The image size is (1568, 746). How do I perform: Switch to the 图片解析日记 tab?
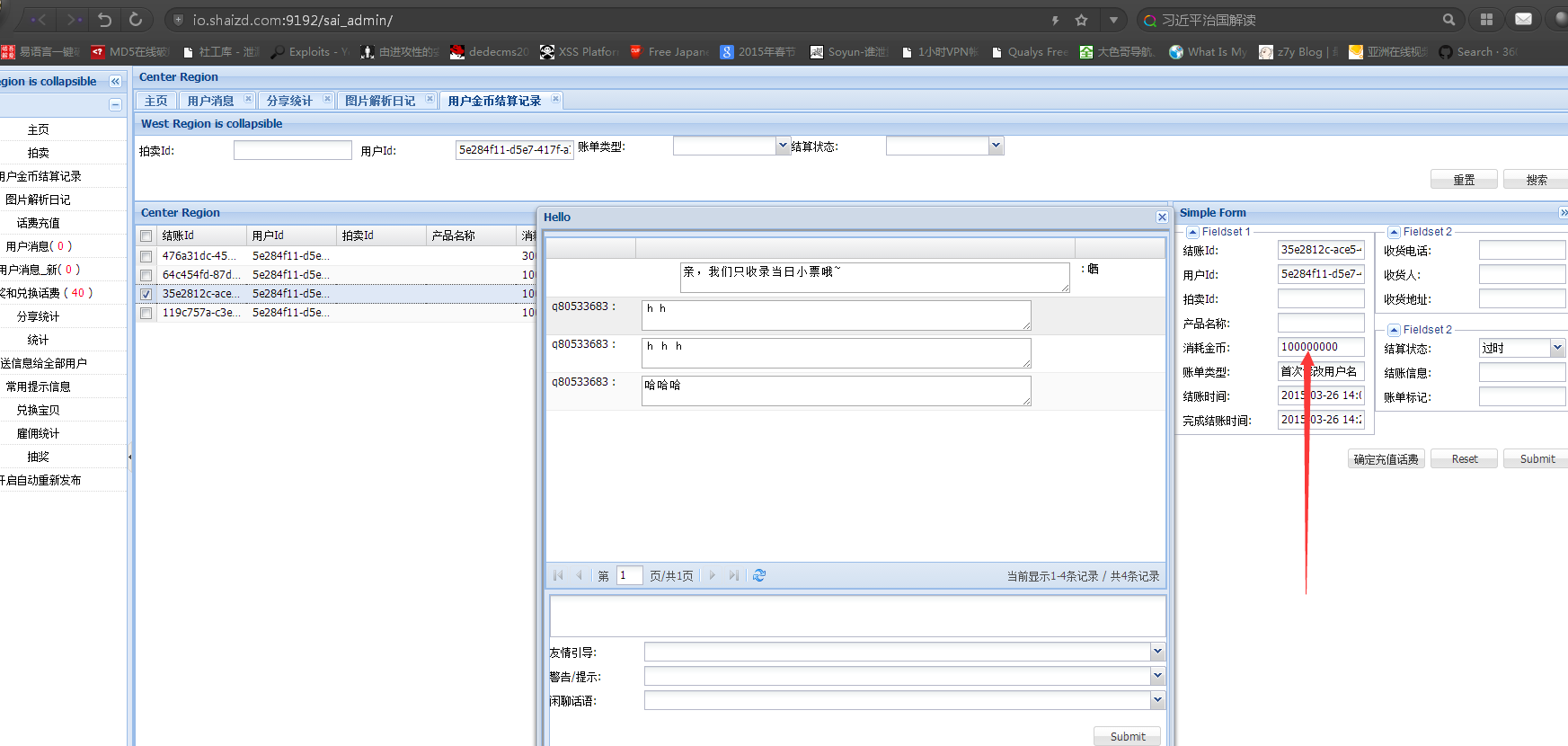[x=380, y=101]
